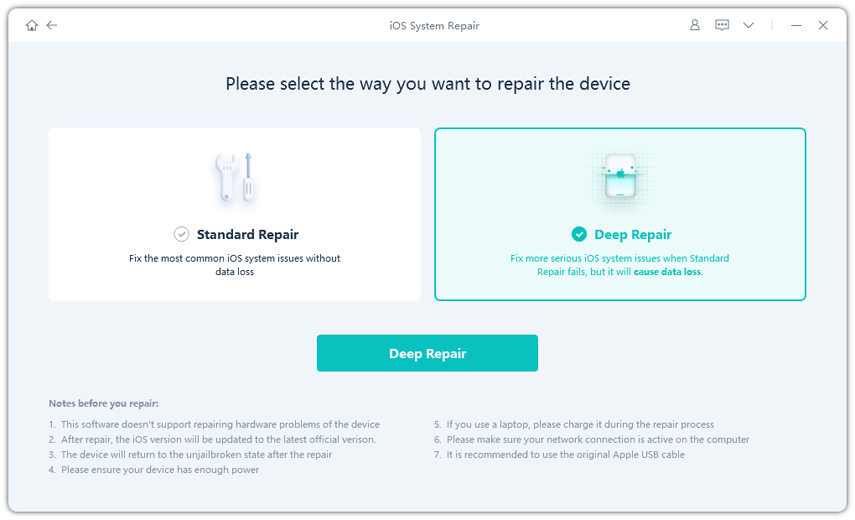Minimize the iOS System Repair window
855x520 pixels.
click(796, 25)
